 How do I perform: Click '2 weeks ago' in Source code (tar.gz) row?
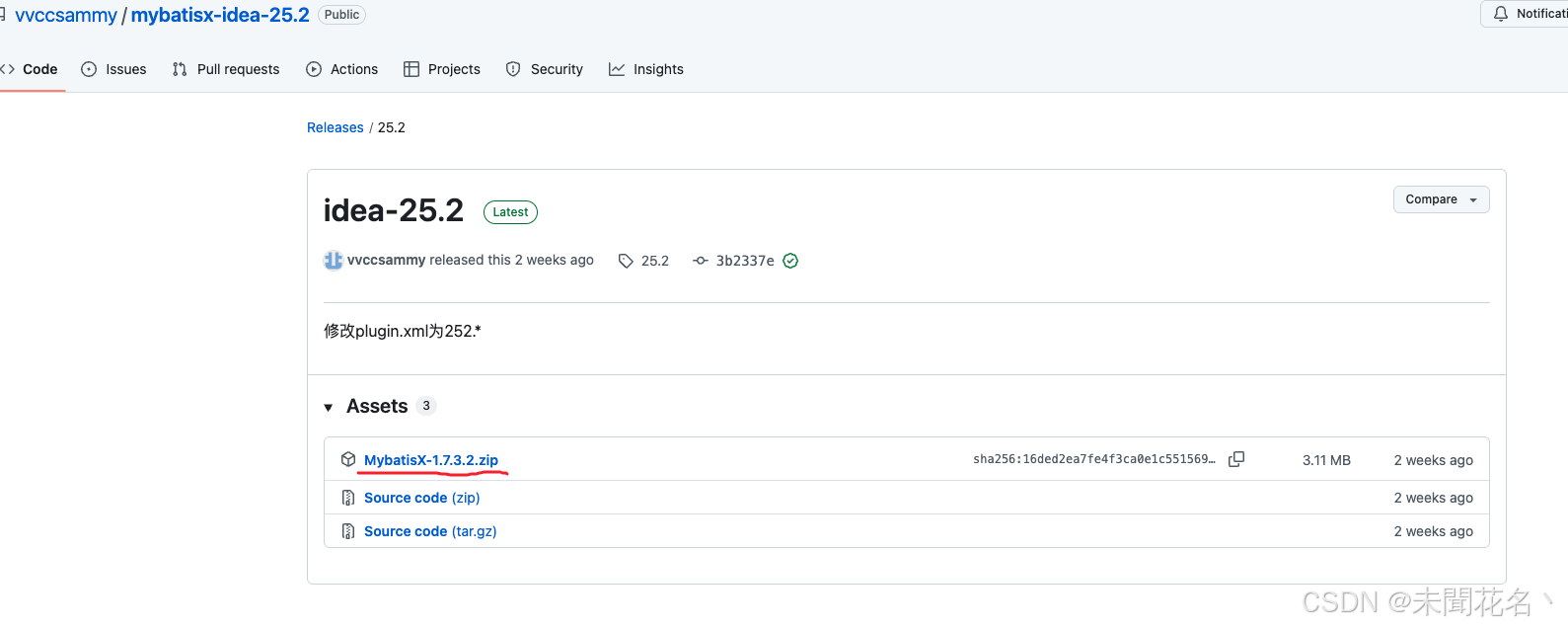coord(1433,531)
